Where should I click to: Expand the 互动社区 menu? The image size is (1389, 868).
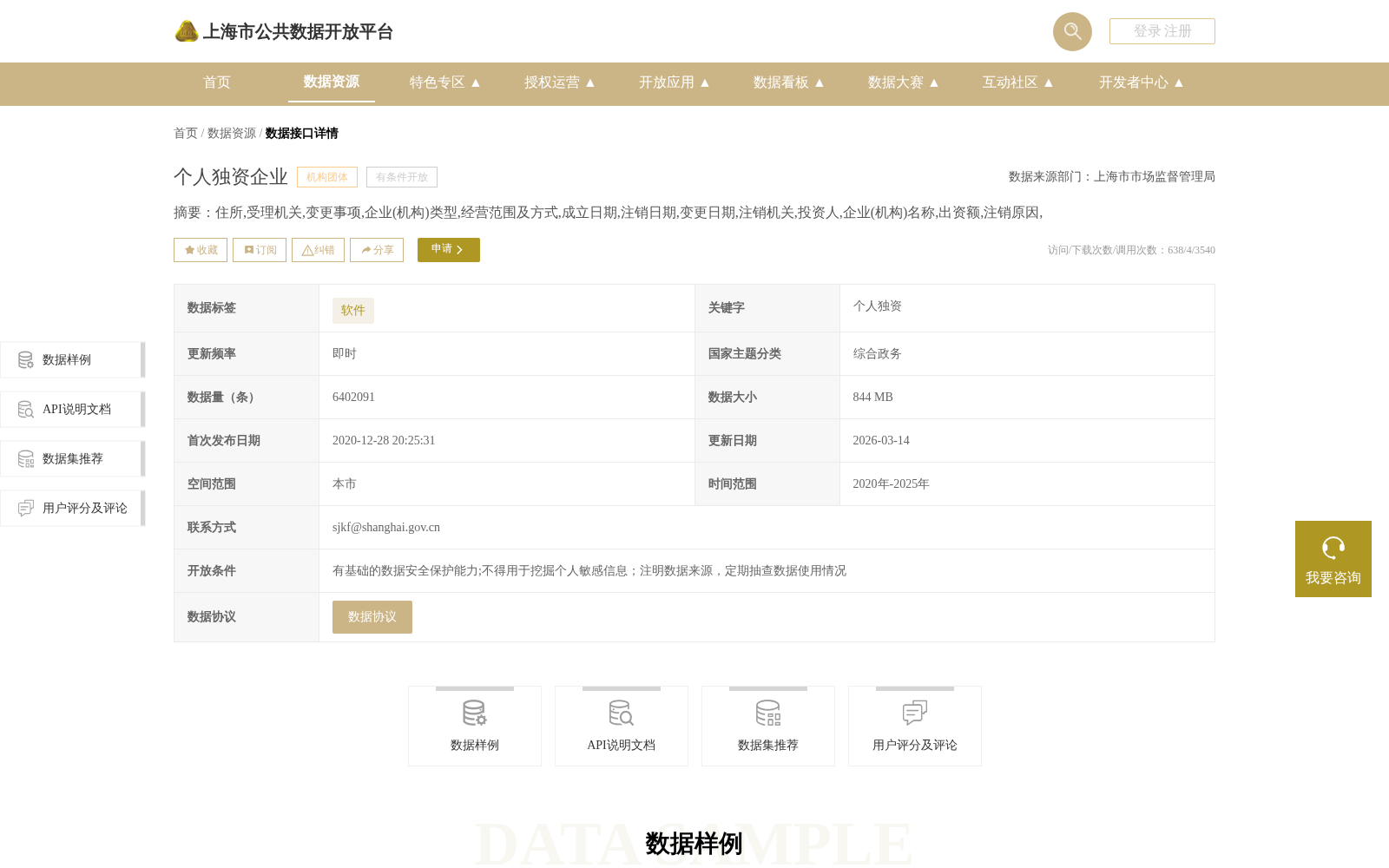[x=1018, y=82]
